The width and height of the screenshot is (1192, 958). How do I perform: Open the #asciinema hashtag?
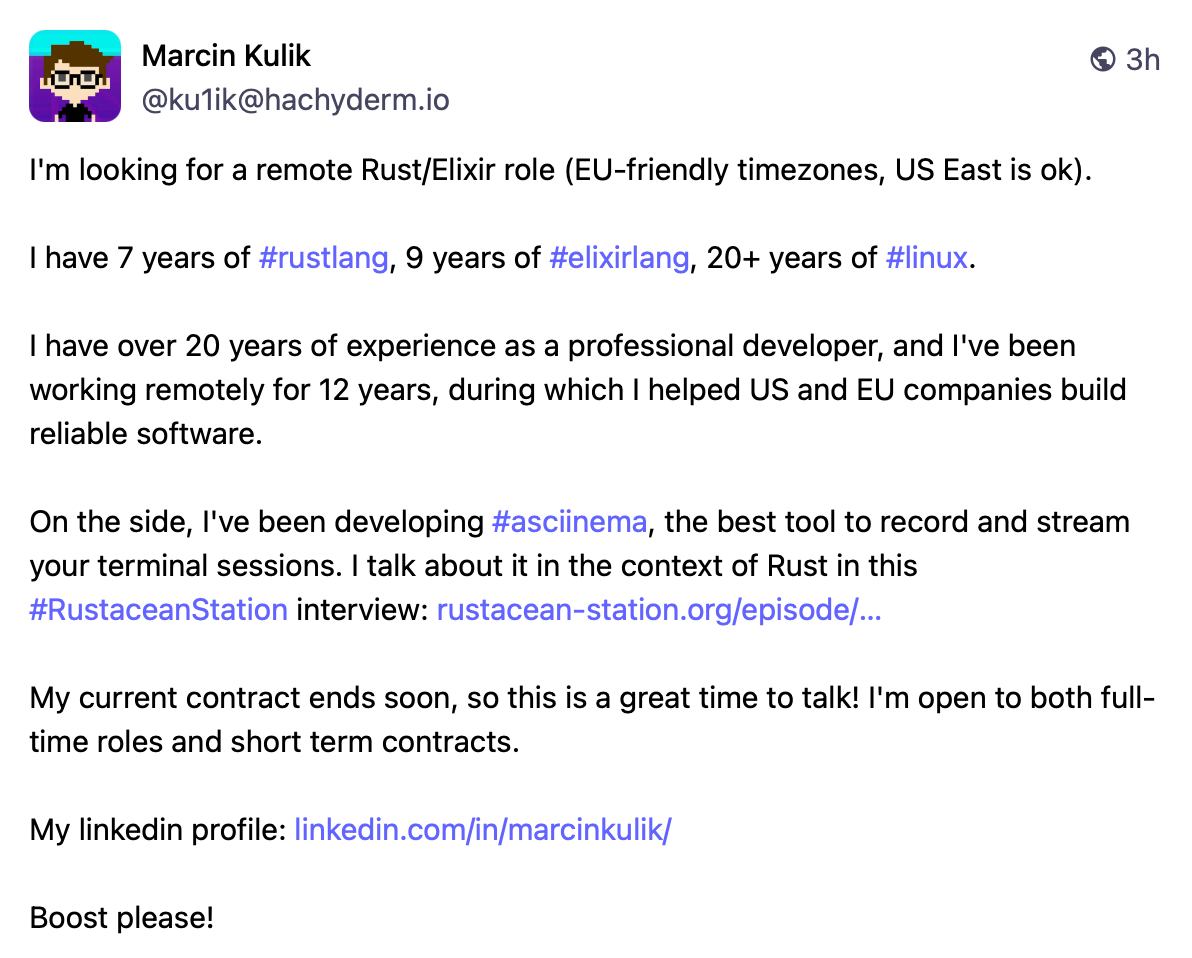click(570, 522)
